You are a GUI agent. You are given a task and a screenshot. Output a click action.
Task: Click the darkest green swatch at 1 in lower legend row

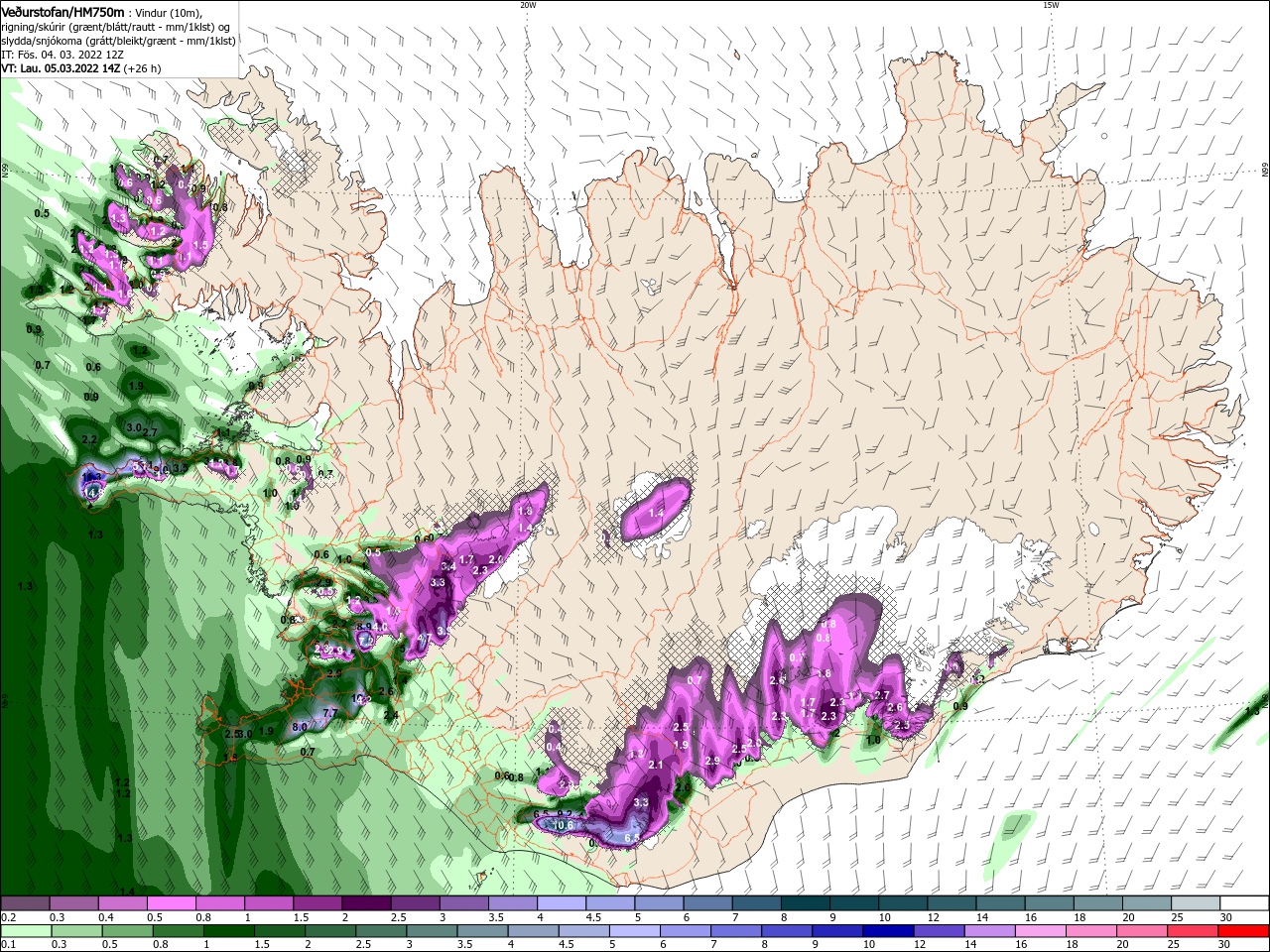[x=228, y=931]
